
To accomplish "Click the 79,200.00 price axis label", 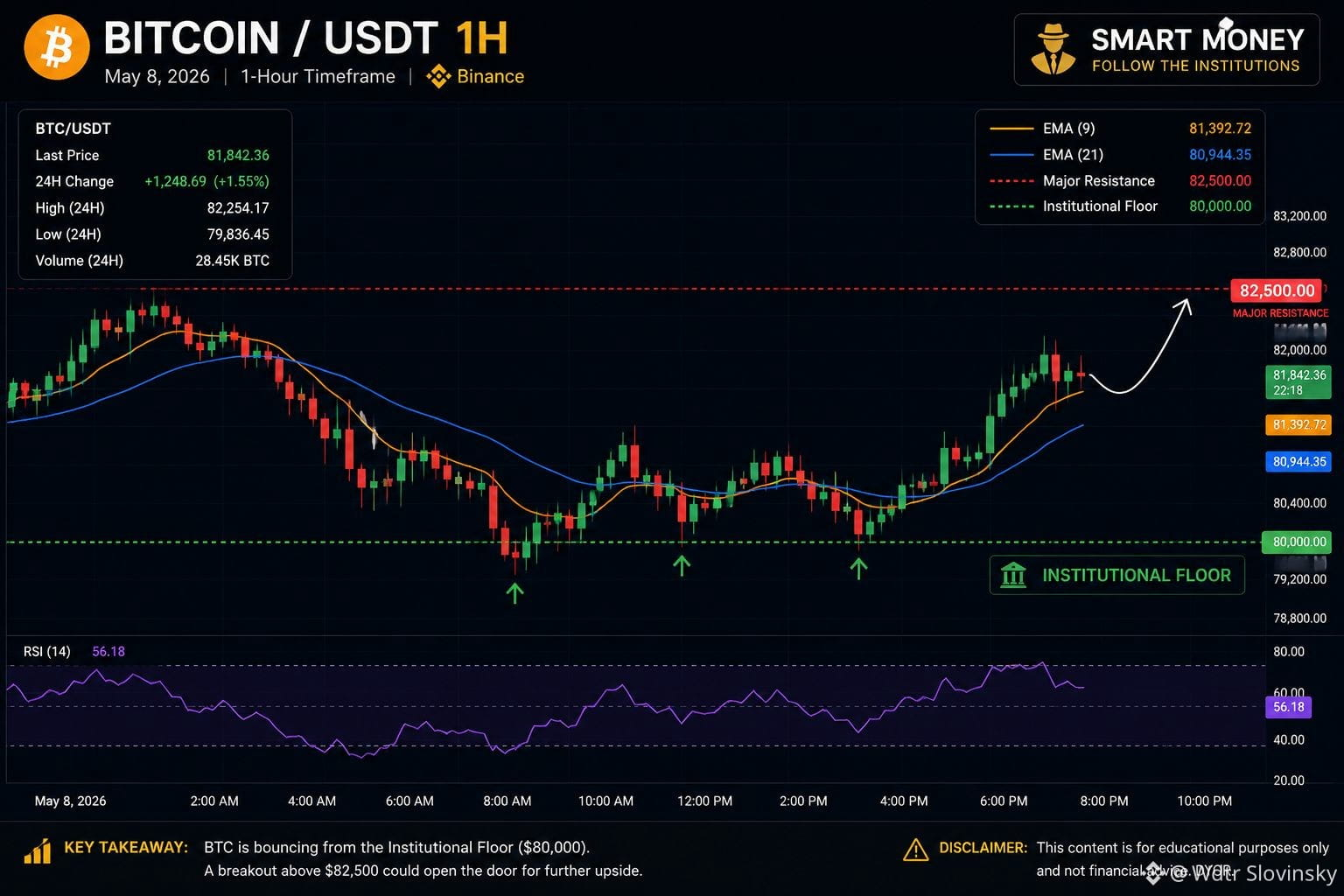I will tap(1299, 579).
